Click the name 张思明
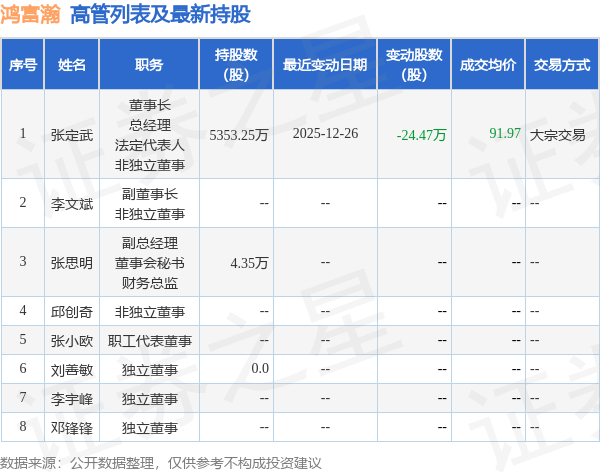Image resolution: width=600 pixels, height=472 pixels. tap(72, 263)
